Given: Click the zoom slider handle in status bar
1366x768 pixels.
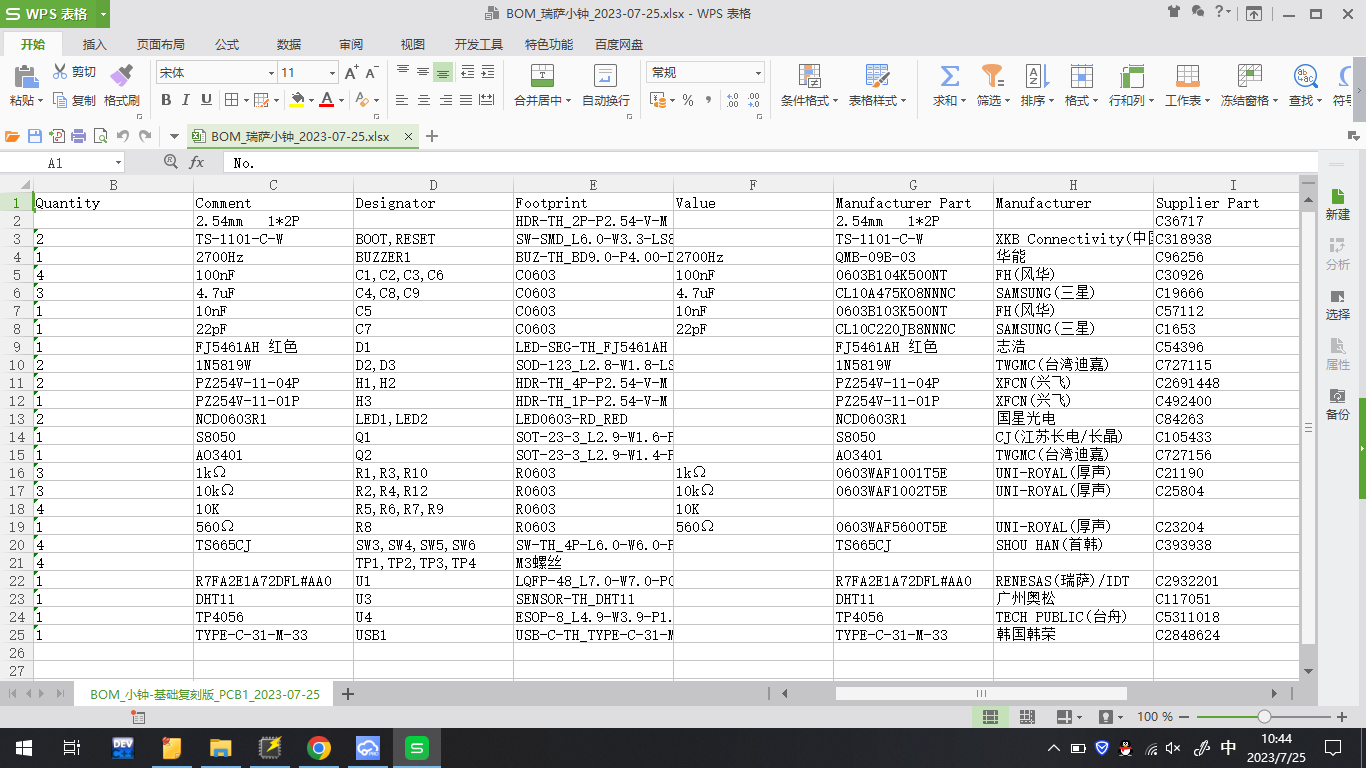Looking at the screenshot, I should tap(1264, 717).
